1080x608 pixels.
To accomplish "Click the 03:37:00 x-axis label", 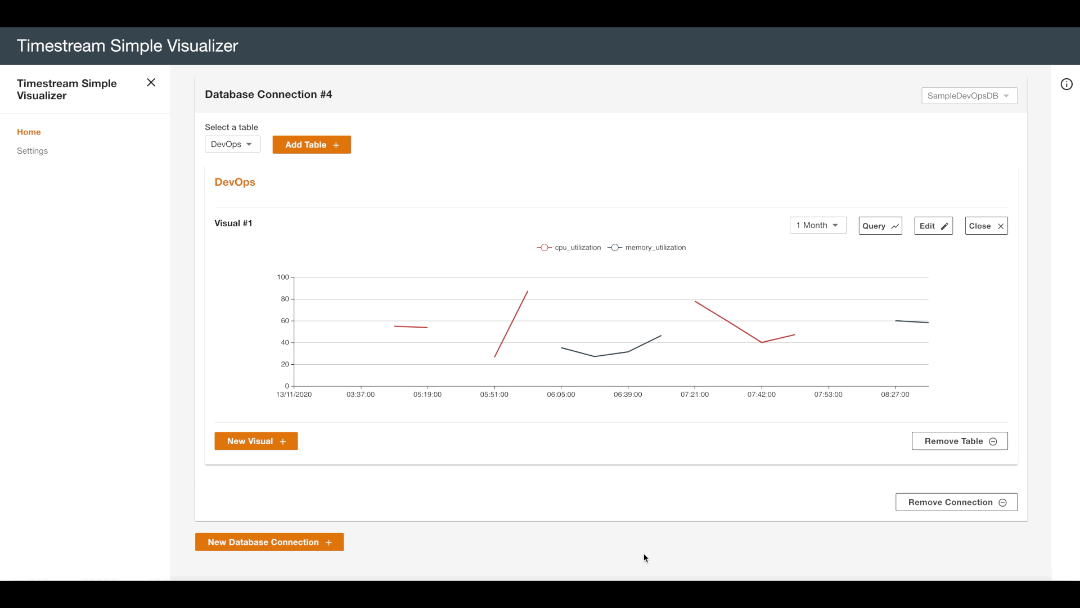I will click(360, 395).
